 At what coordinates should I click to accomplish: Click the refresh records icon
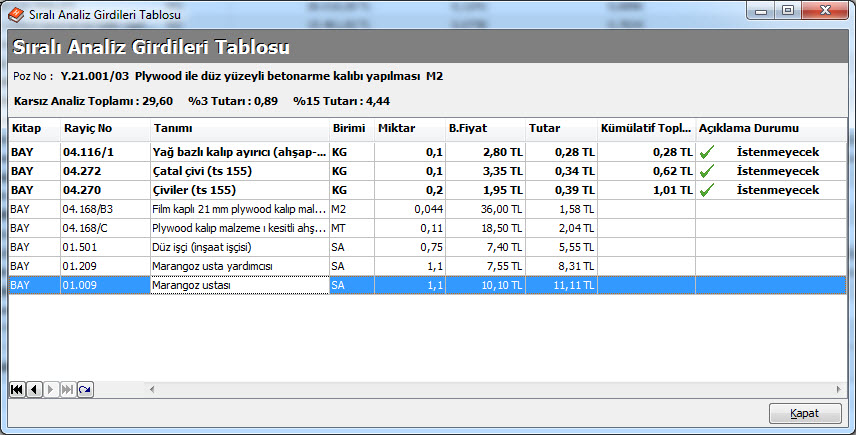(x=85, y=388)
